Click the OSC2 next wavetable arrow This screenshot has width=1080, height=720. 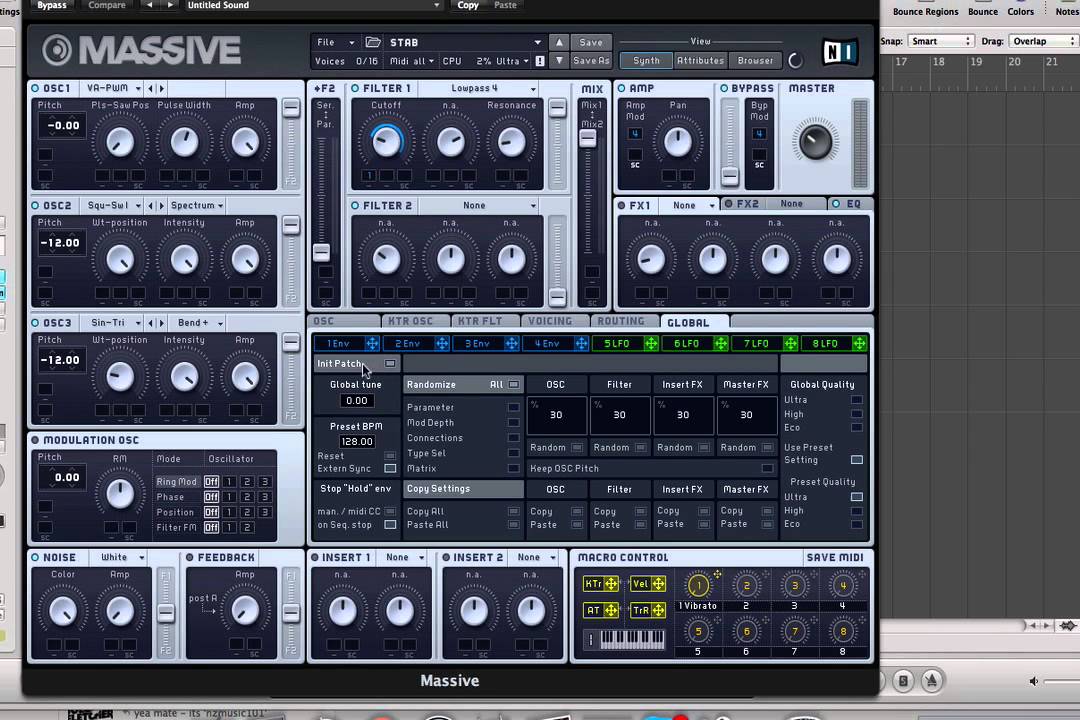(x=162, y=206)
